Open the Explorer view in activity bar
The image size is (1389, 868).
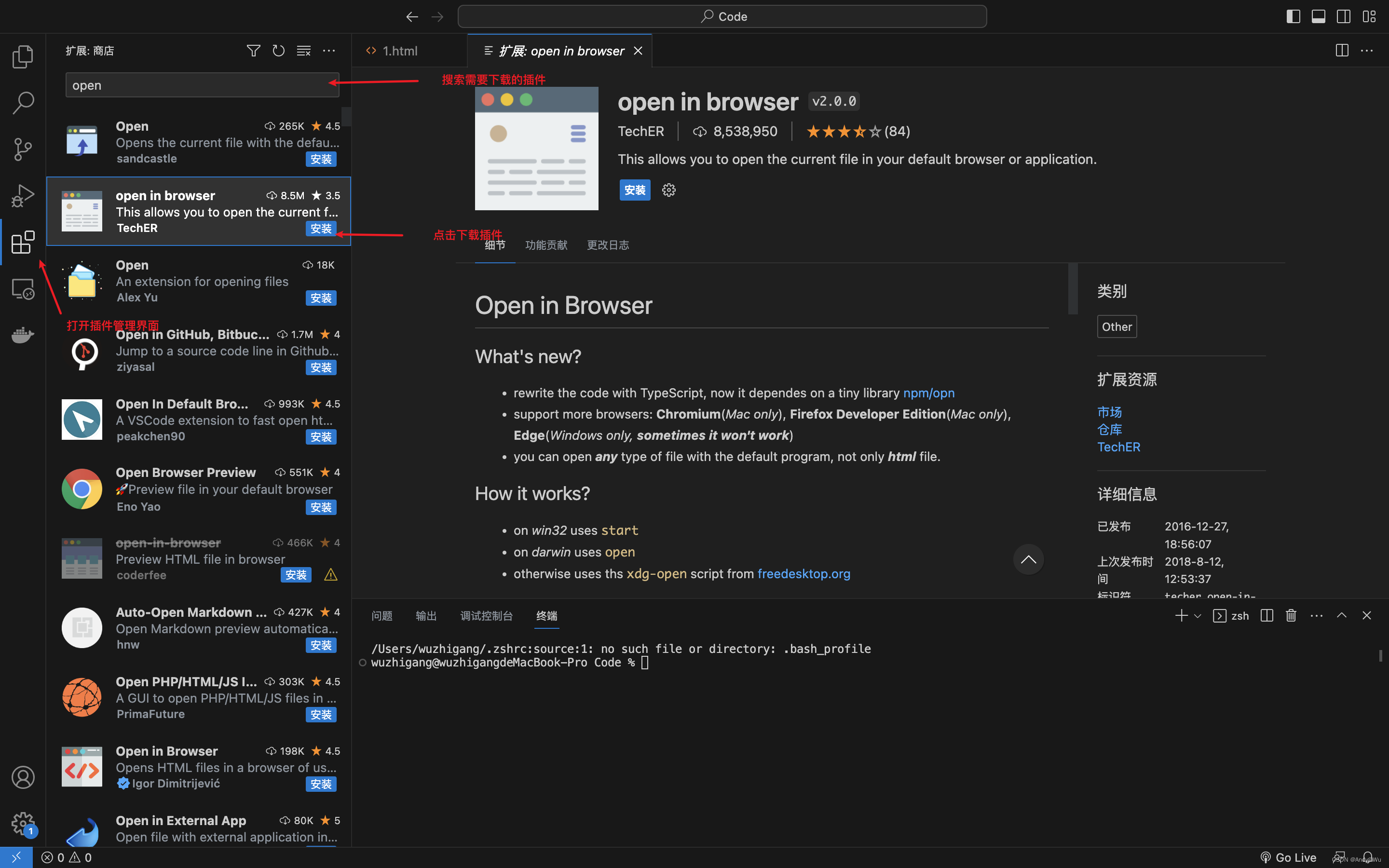(x=23, y=56)
